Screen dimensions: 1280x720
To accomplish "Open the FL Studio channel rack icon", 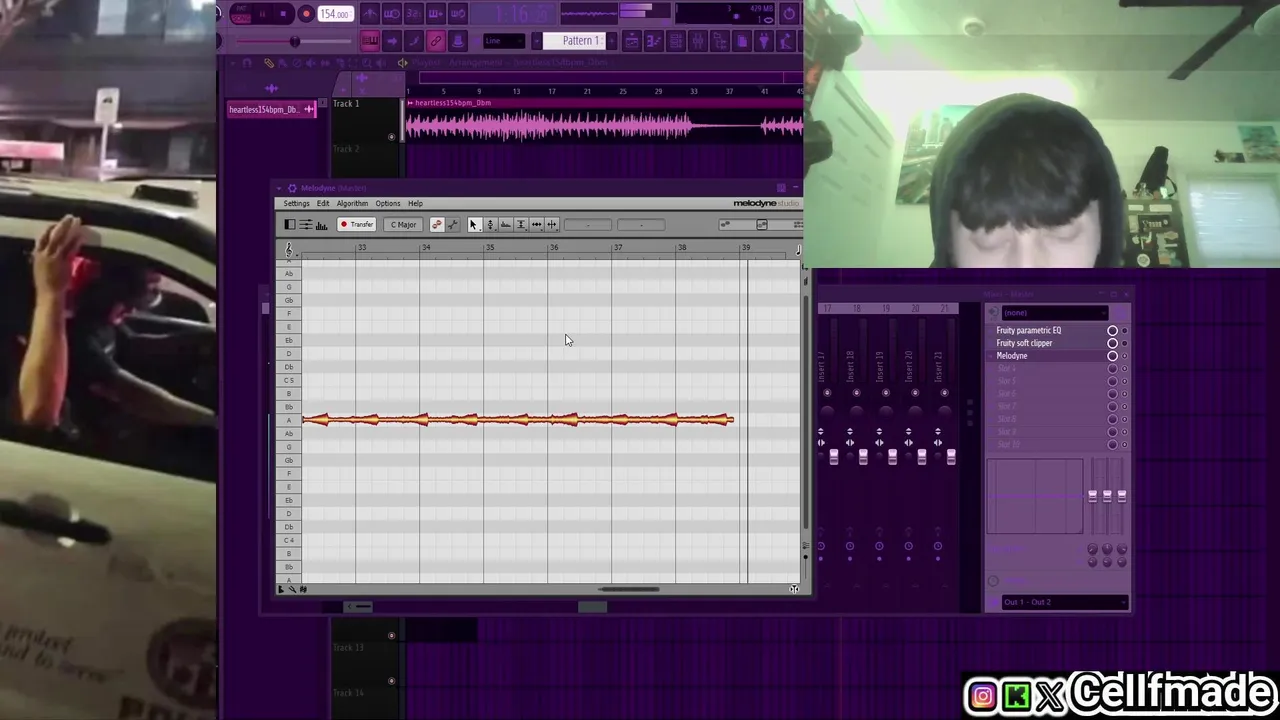I will click(x=675, y=41).
